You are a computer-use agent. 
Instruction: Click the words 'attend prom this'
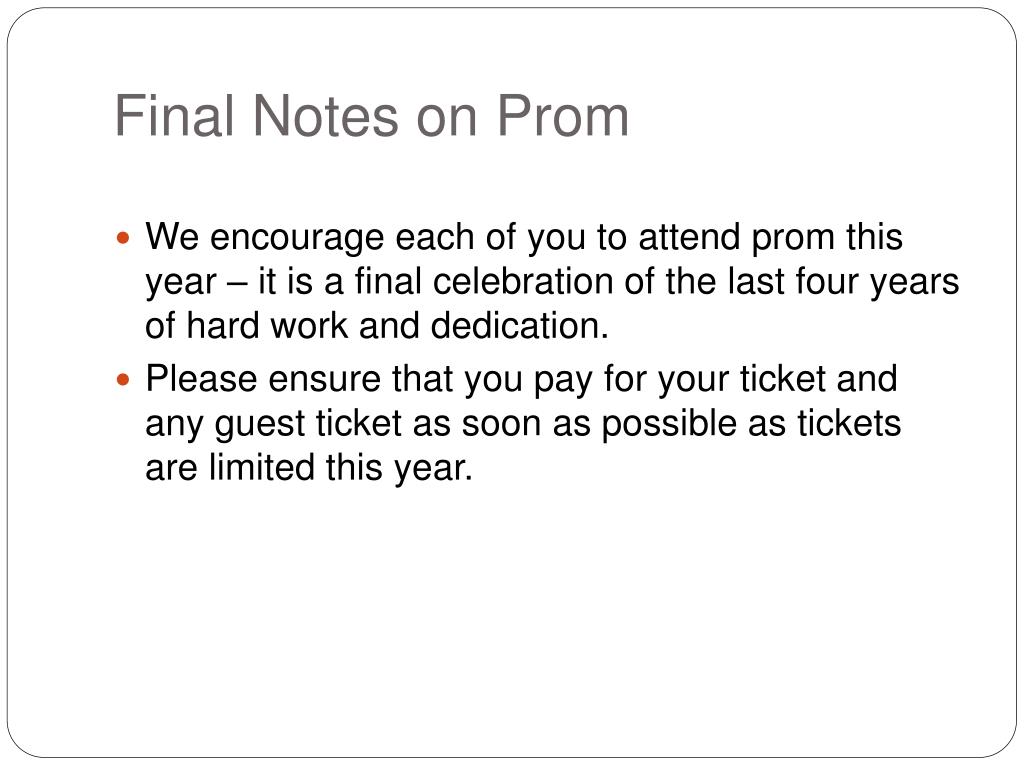point(771,238)
